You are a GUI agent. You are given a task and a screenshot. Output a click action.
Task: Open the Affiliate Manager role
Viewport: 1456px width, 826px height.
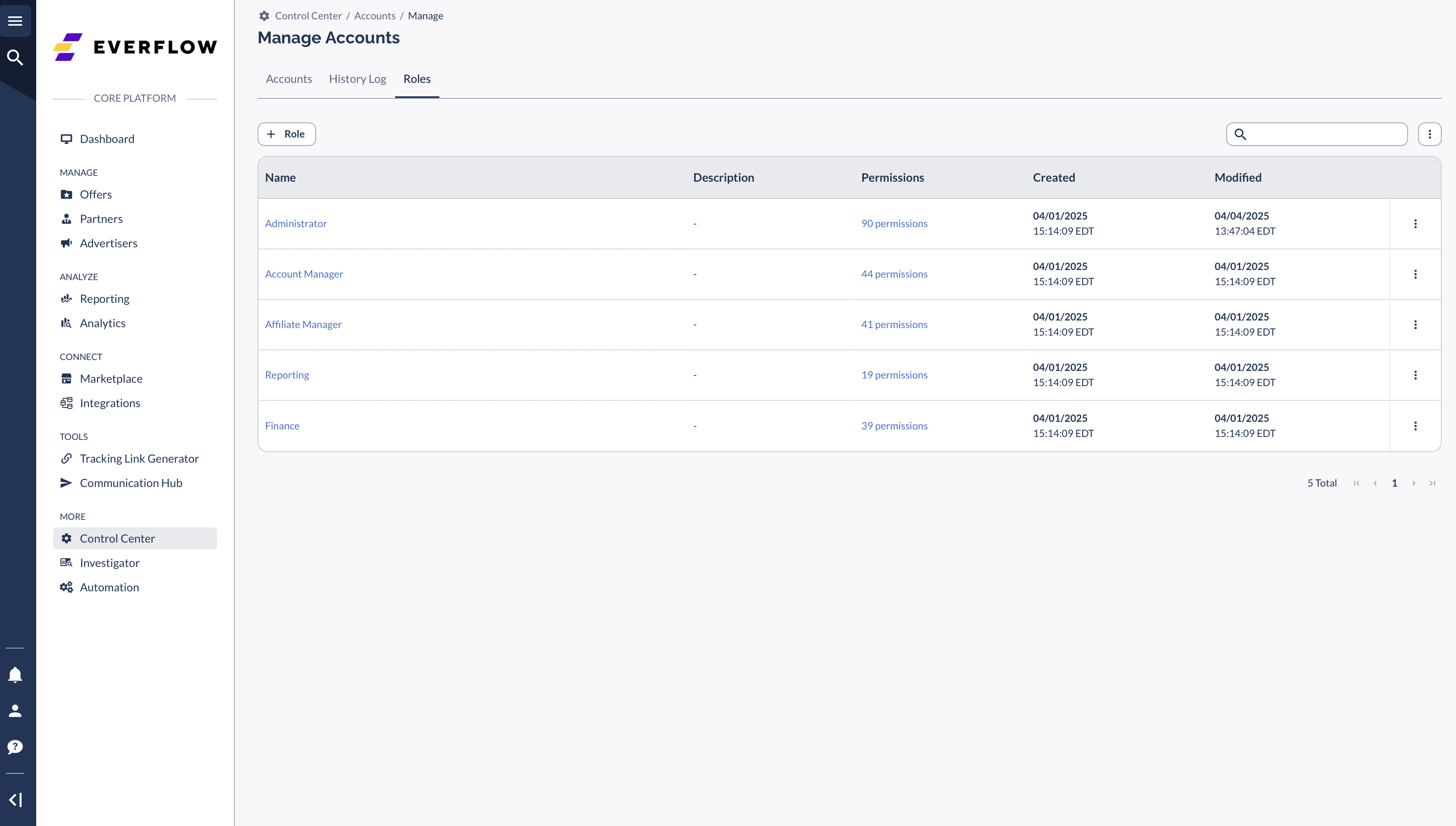coord(303,325)
